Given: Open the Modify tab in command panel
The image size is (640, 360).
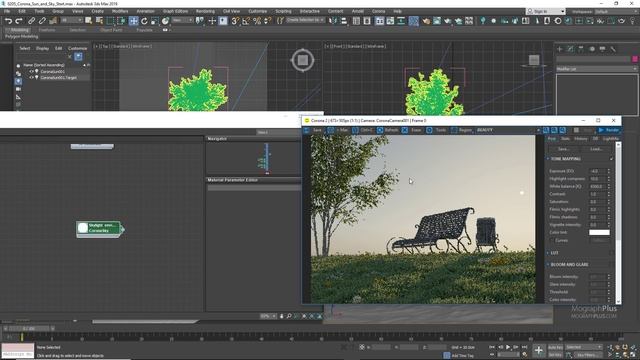Looking at the screenshot, I should [x=570, y=49].
